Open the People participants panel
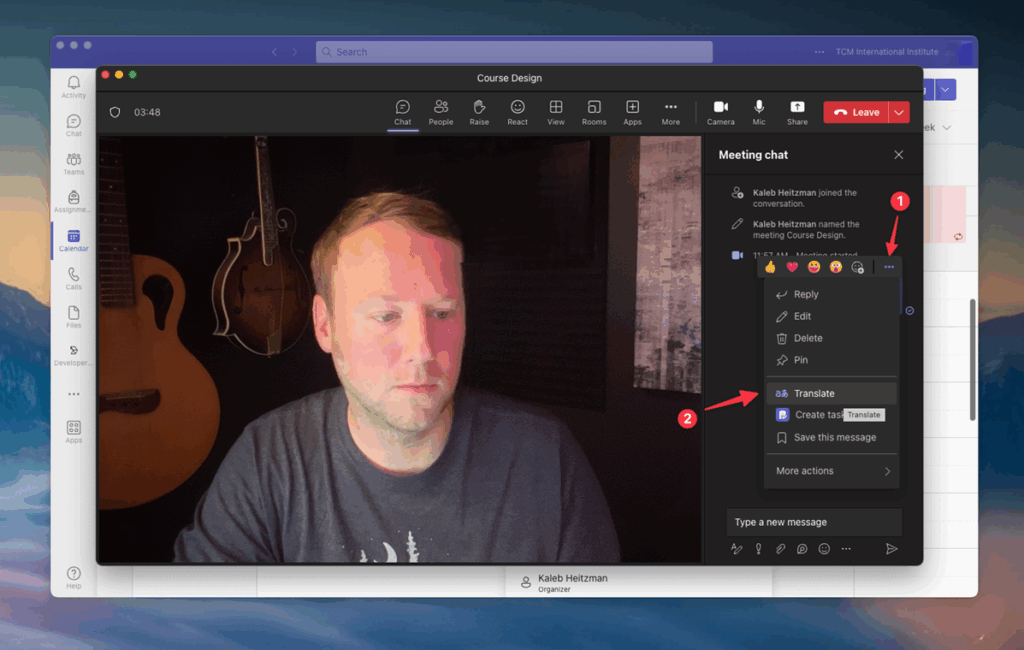Image resolution: width=1024 pixels, height=650 pixels. pyautogui.click(x=441, y=111)
